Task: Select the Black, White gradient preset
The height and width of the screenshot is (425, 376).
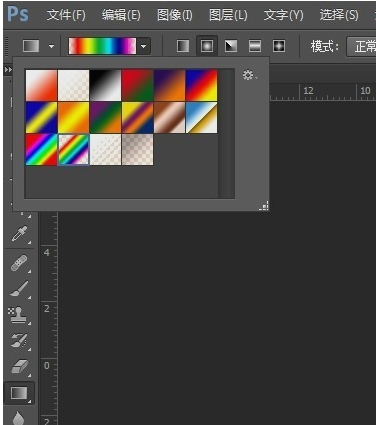Action: click(105, 85)
